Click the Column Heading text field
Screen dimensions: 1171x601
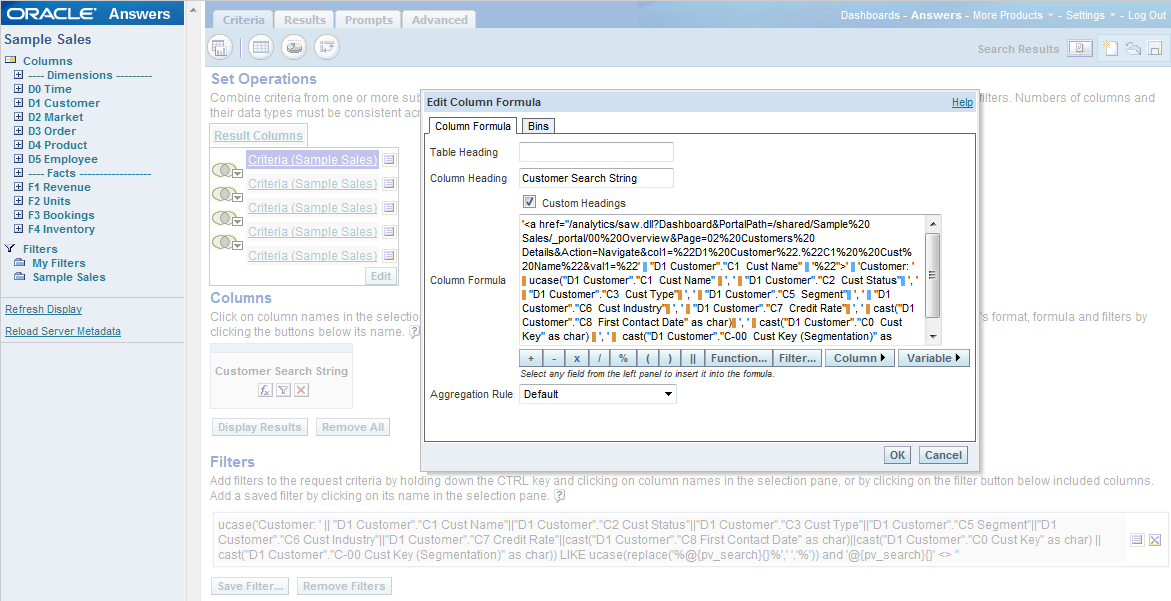click(x=596, y=178)
